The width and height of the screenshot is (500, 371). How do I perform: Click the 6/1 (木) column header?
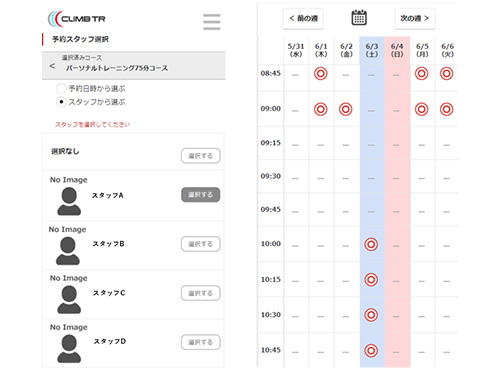tap(321, 50)
